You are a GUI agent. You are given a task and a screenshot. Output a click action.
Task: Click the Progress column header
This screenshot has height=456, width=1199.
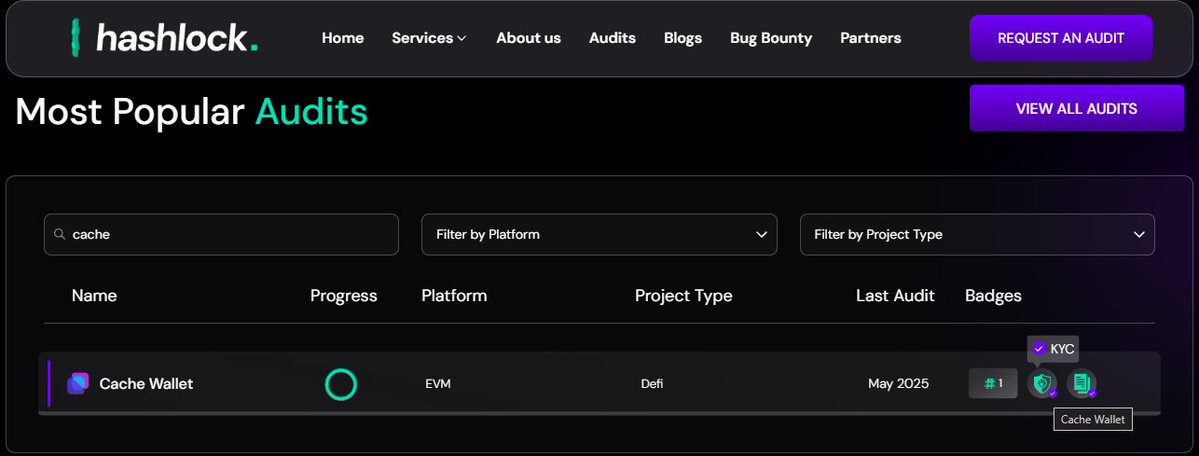click(343, 295)
